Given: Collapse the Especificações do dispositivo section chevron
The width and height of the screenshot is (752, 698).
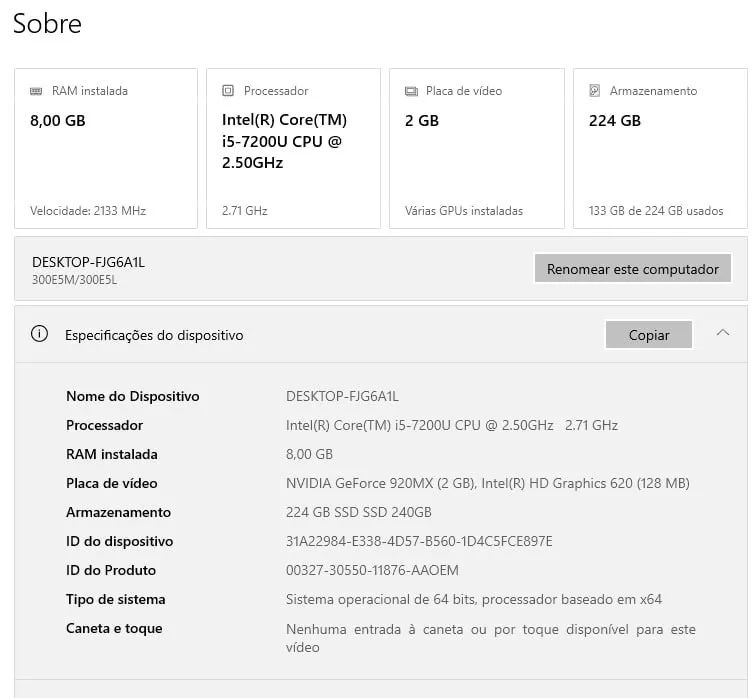Looking at the screenshot, I should coord(723,332).
